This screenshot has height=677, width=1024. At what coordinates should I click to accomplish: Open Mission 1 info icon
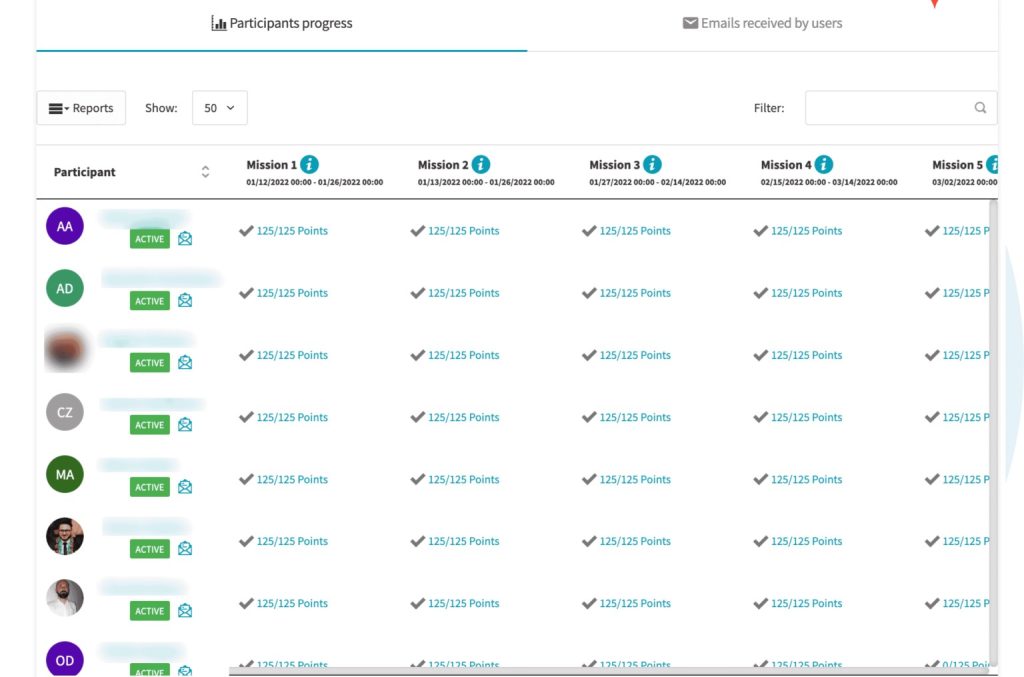tap(310, 165)
